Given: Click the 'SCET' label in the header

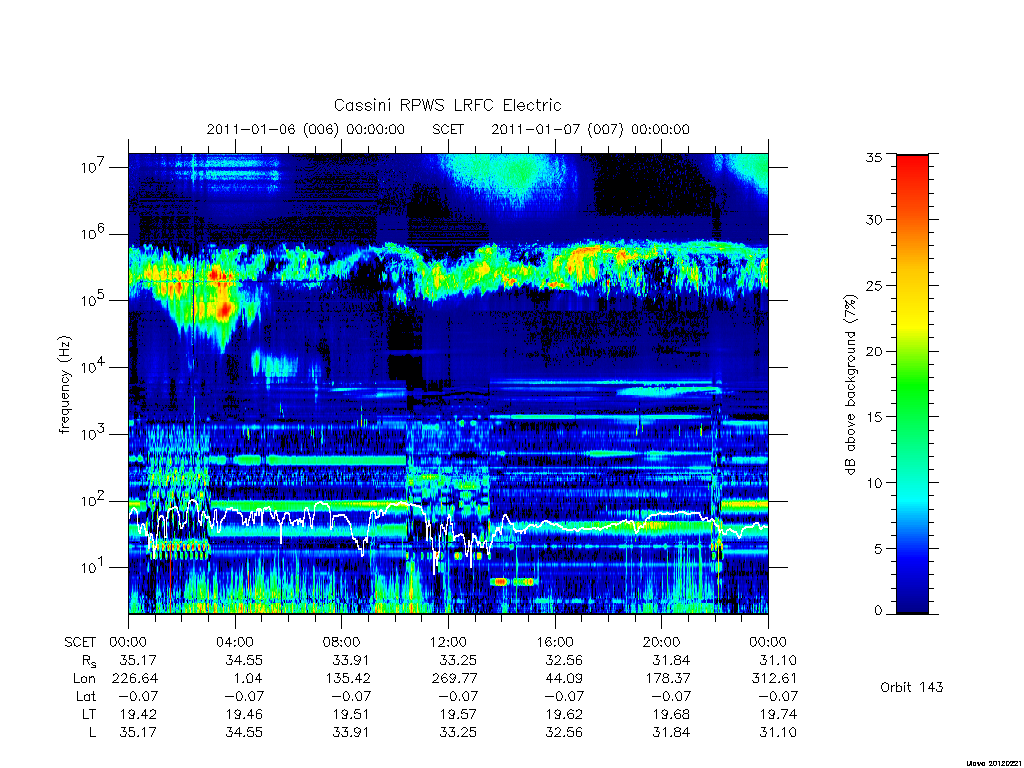Looking at the screenshot, I should tap(448, 129).
